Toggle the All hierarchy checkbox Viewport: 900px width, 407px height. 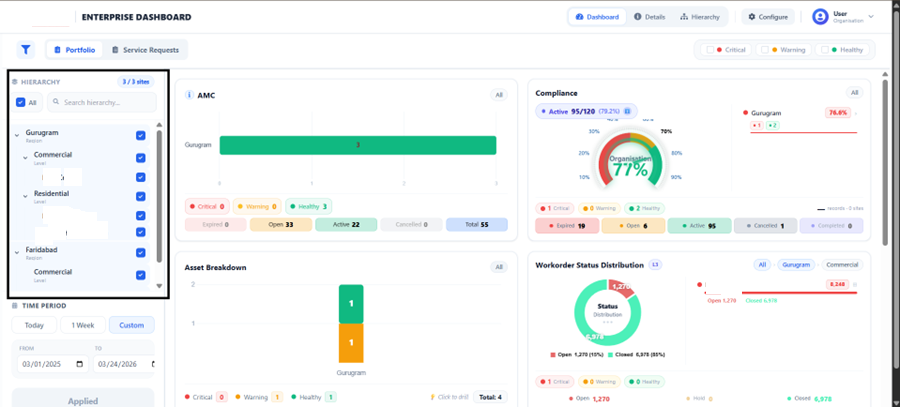(x=21, y=102)
